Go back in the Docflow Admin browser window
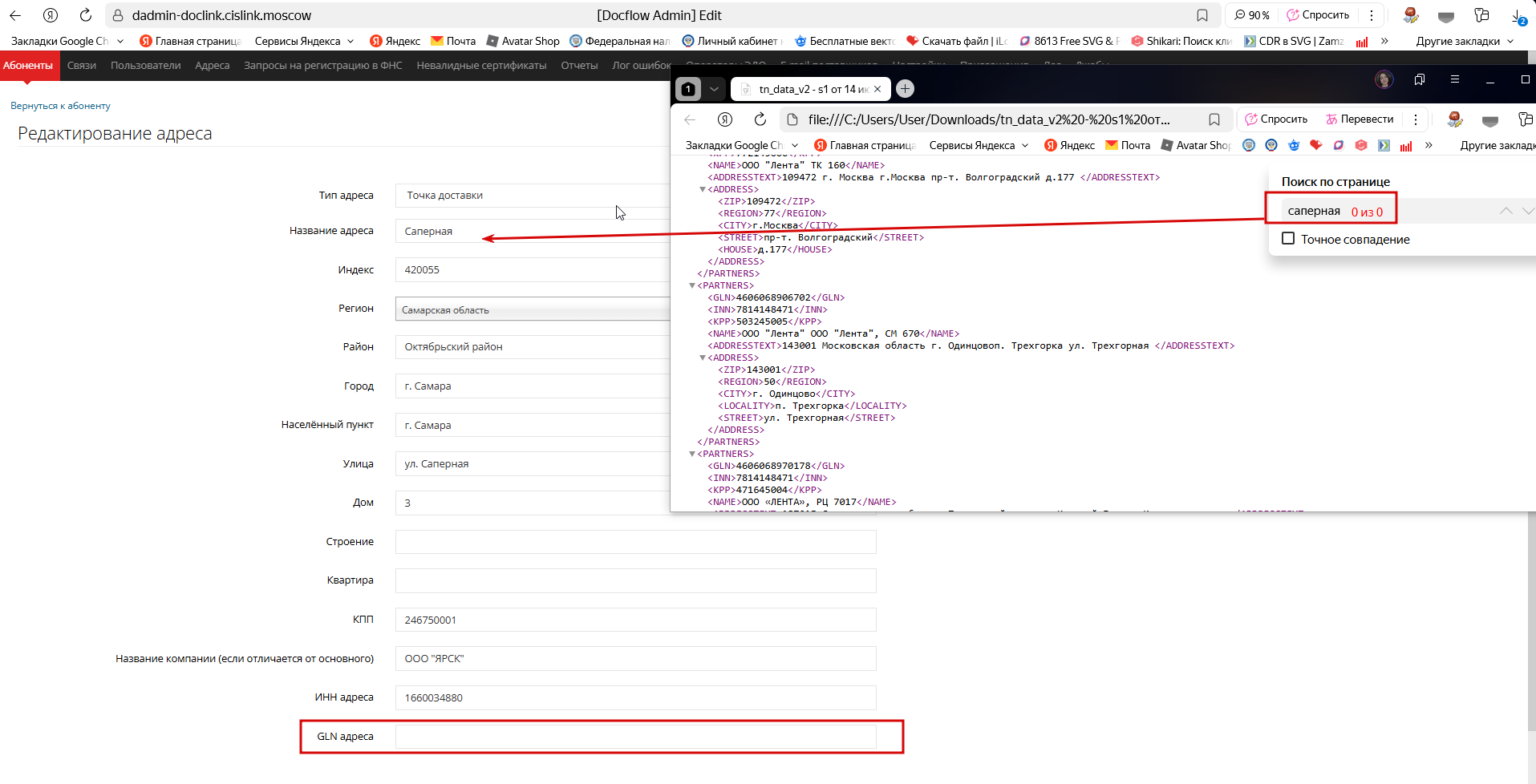This screenshot has width=1536, height=784. click(15, 15)
